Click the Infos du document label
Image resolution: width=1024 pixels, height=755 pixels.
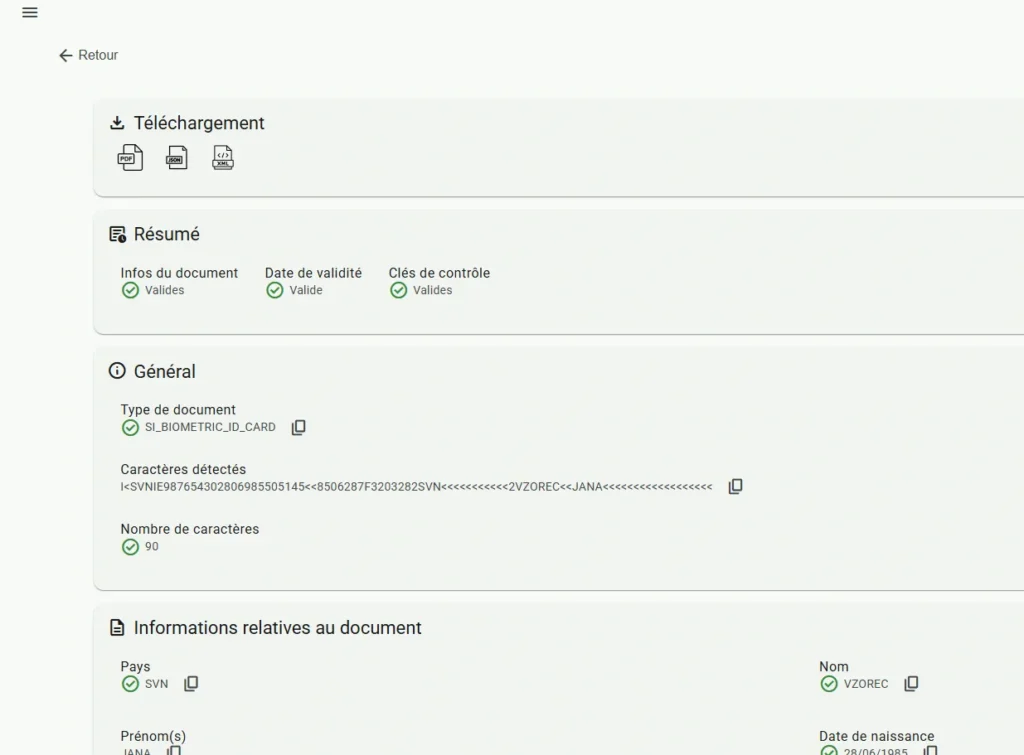point(179,273)
